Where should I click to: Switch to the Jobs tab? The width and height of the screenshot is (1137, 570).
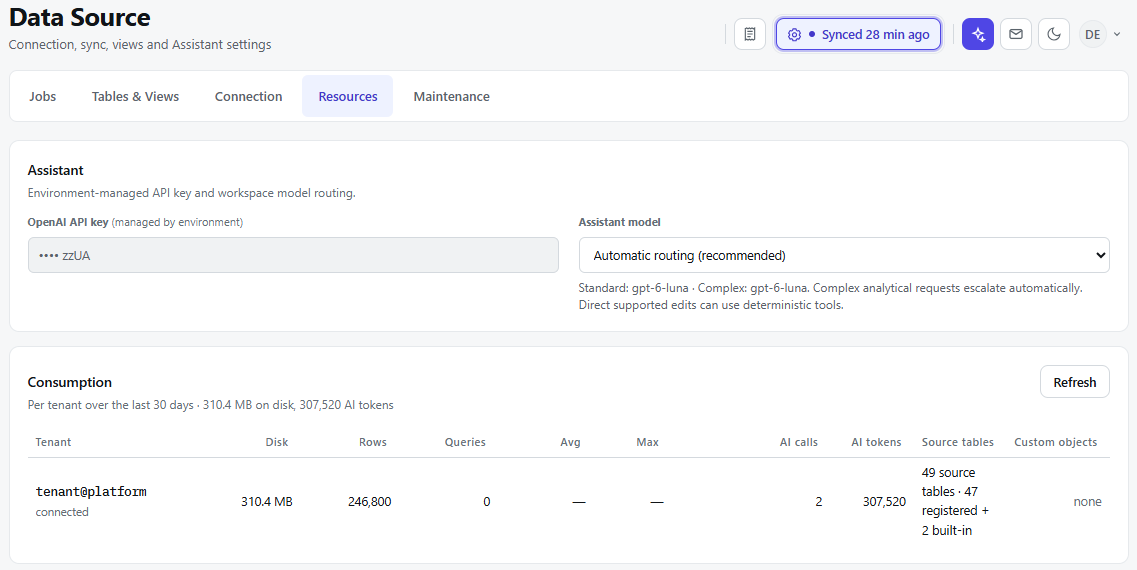point(43,96)
